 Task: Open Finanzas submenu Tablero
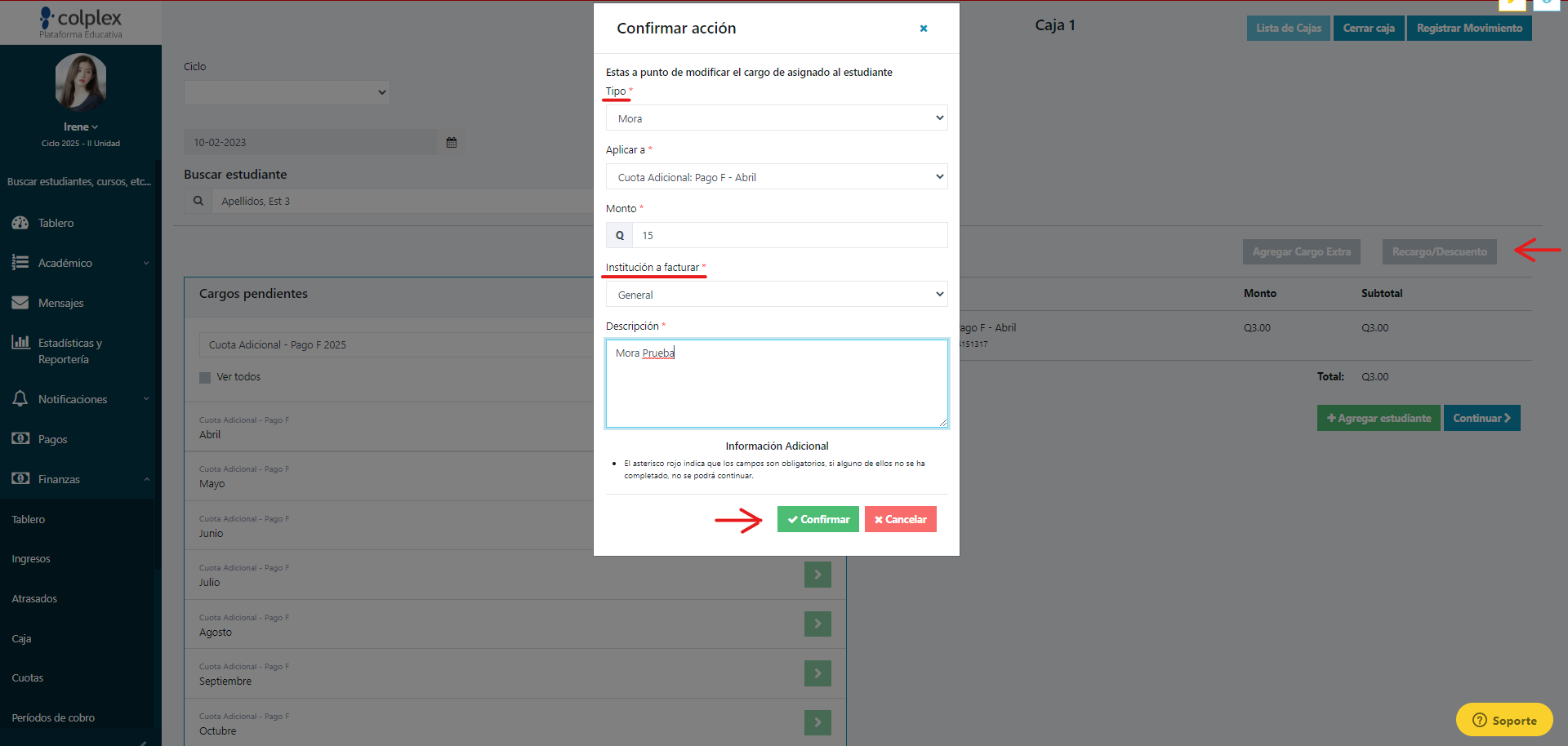[29, 519]
